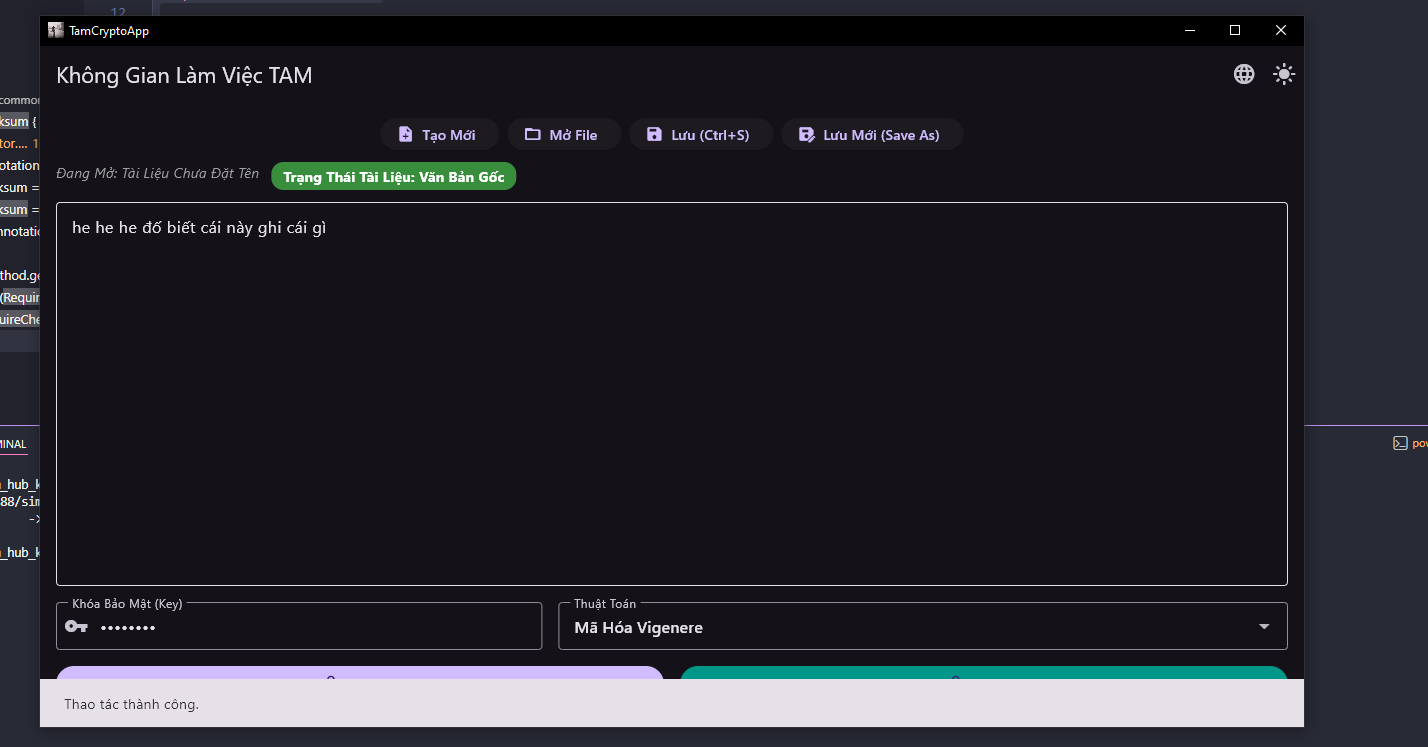The image size is (1428, 747).
Task: Focus the Khóa Bảo Mật (Key) field
Action: pos(299,626)
